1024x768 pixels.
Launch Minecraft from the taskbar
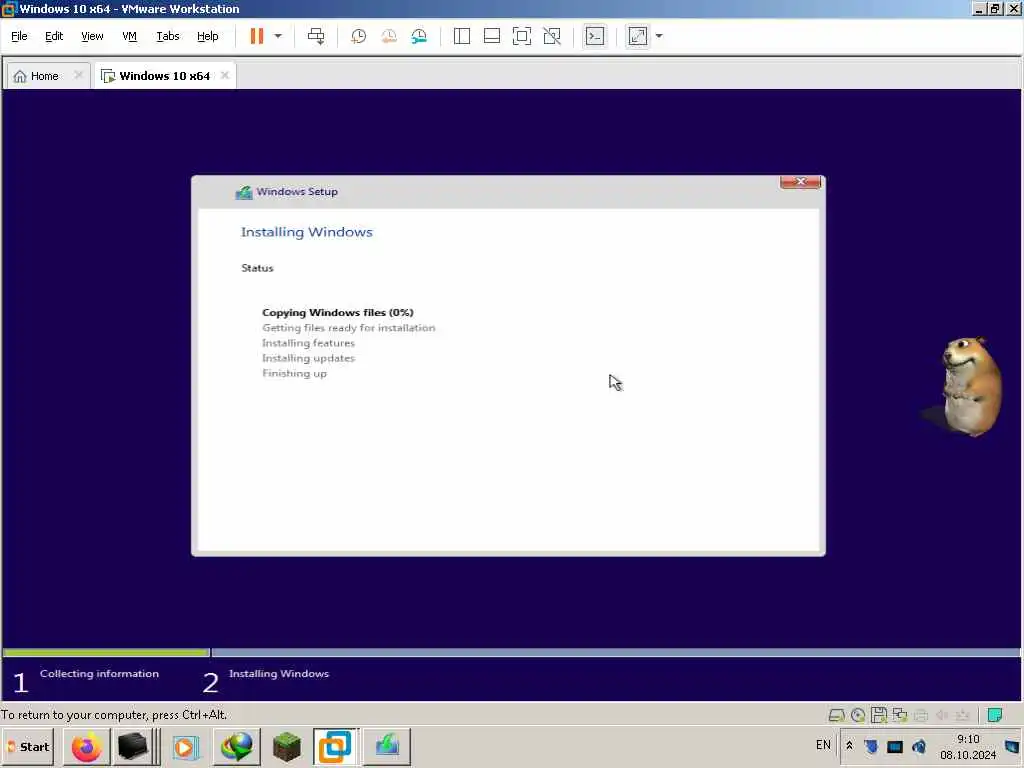tap(286, 746)
